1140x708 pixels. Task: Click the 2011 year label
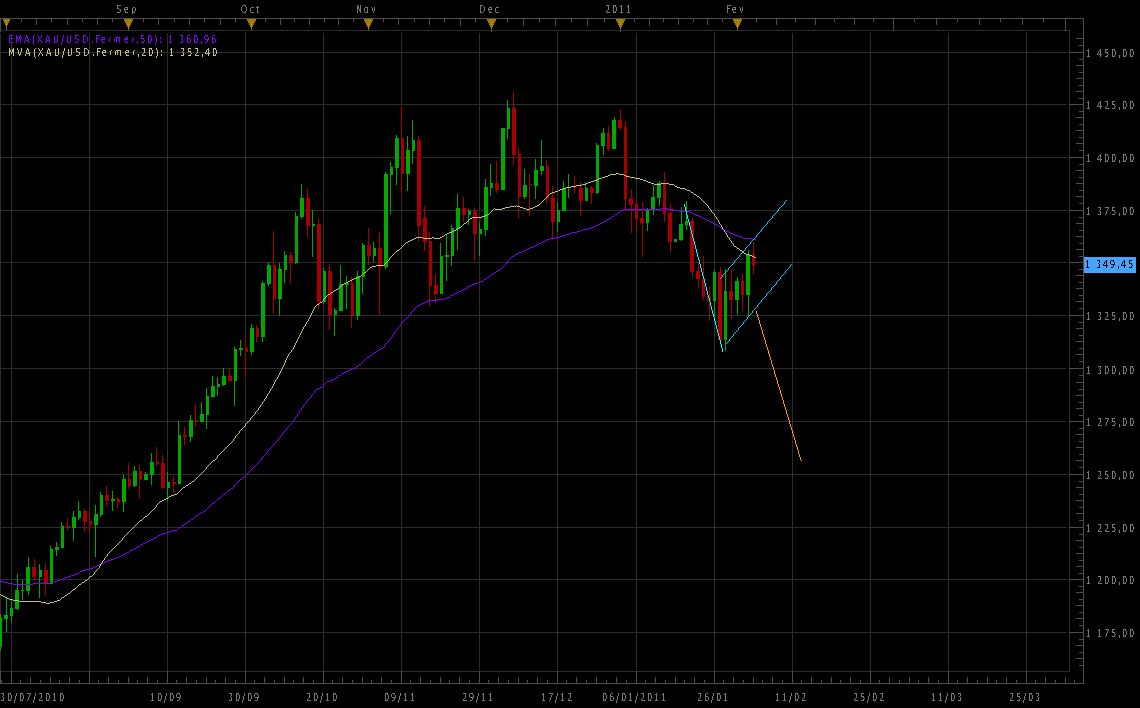tap(618, 9)
